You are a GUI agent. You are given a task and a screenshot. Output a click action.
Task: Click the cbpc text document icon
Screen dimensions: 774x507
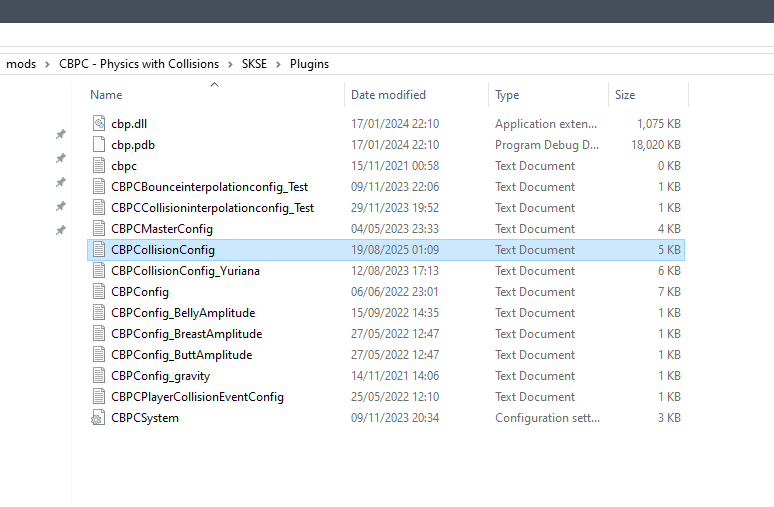[99, 165]
